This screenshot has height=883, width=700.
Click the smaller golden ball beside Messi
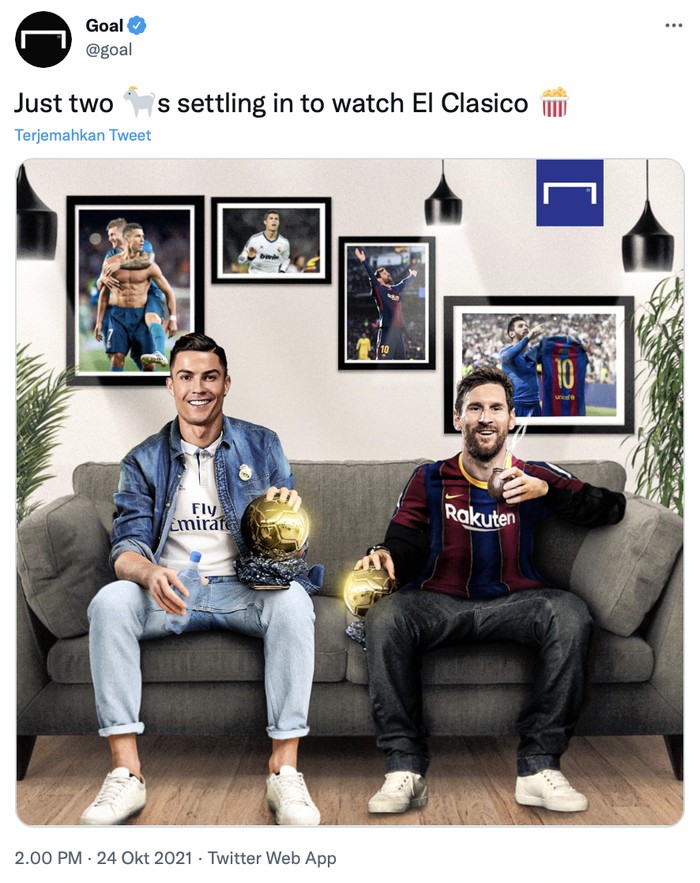pos(367,591)
